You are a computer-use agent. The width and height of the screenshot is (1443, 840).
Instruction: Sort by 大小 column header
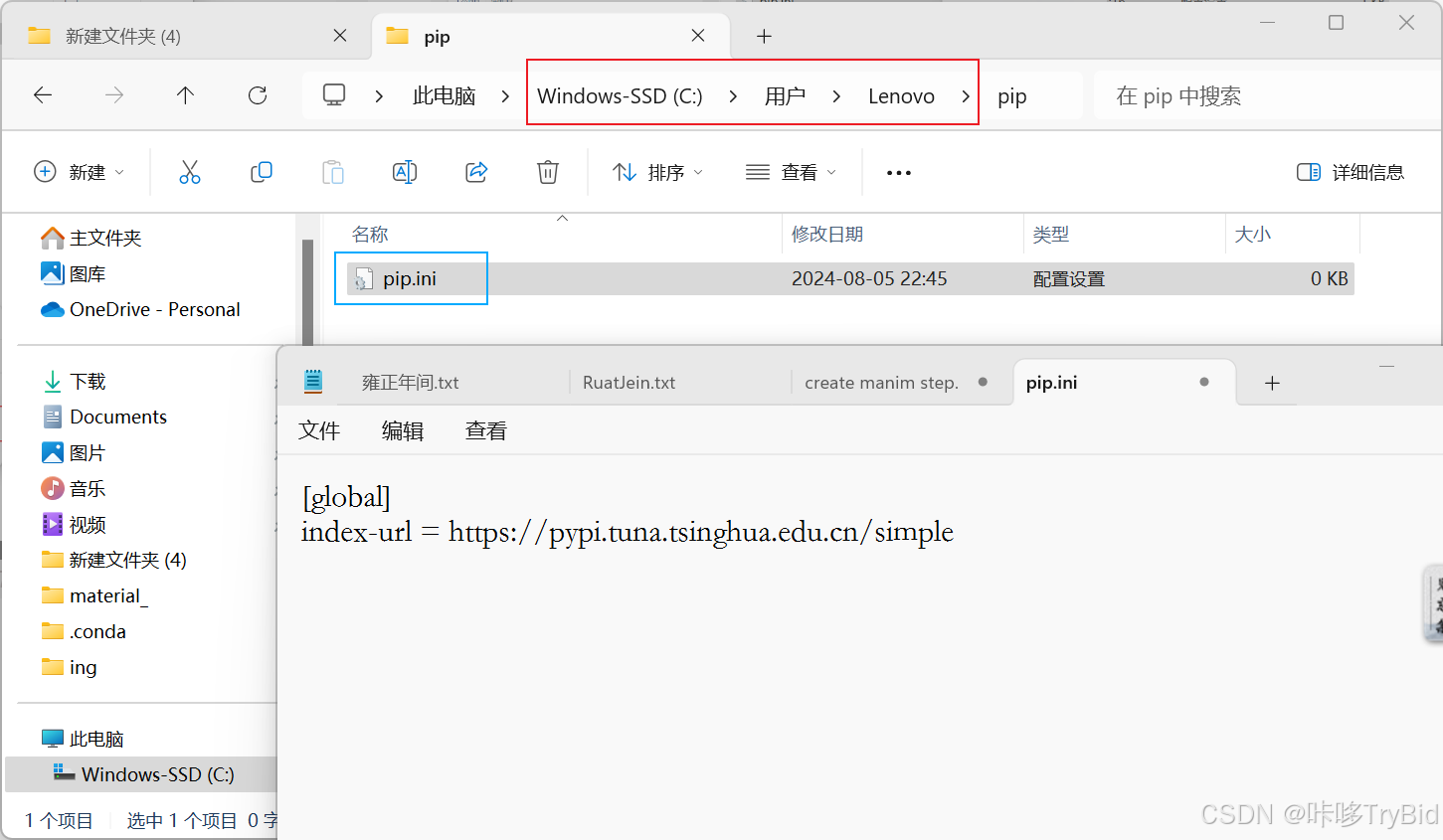pyautogui.click(x=1252, y=235)
